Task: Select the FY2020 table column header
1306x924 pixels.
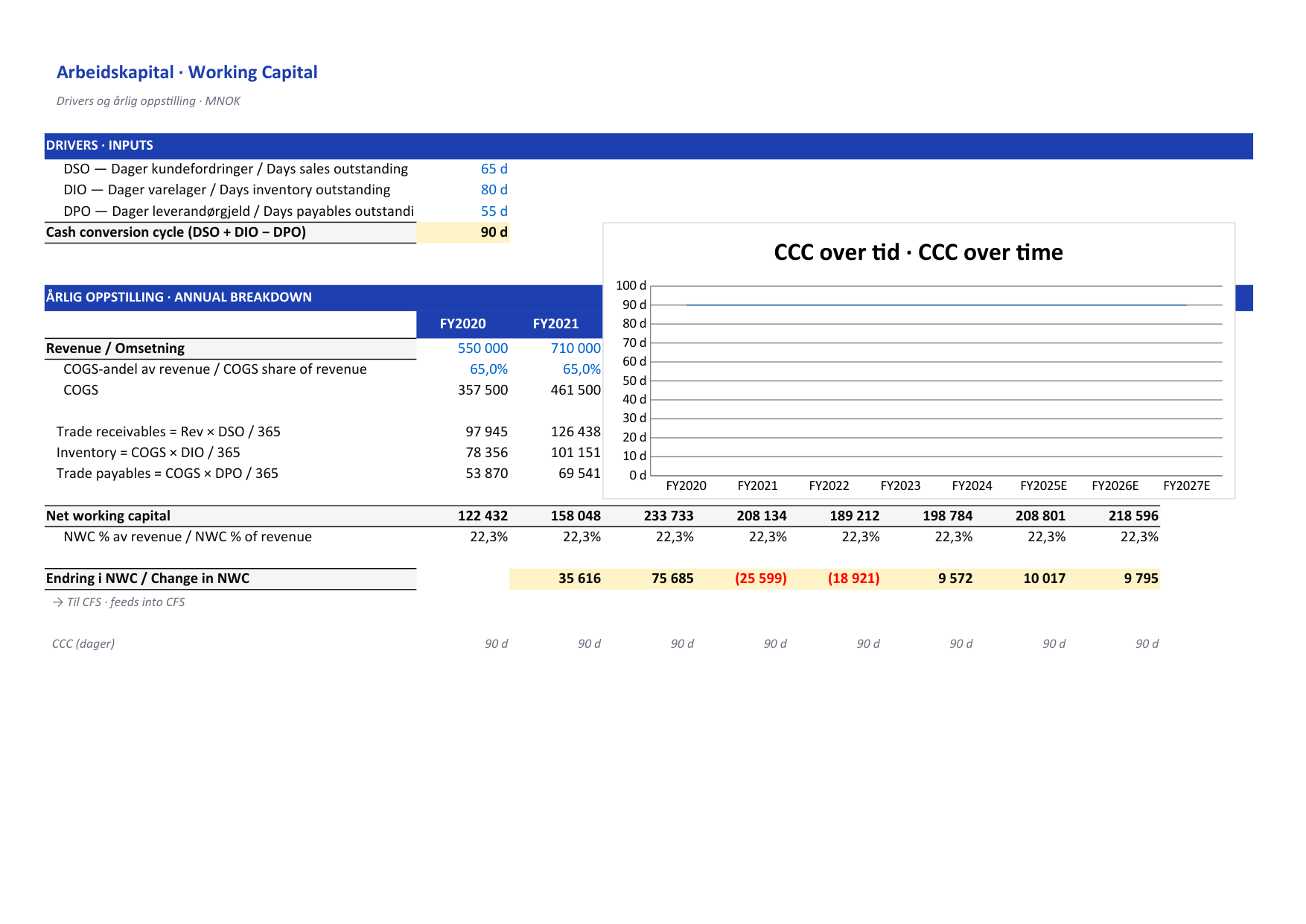Action: [462, 324]
